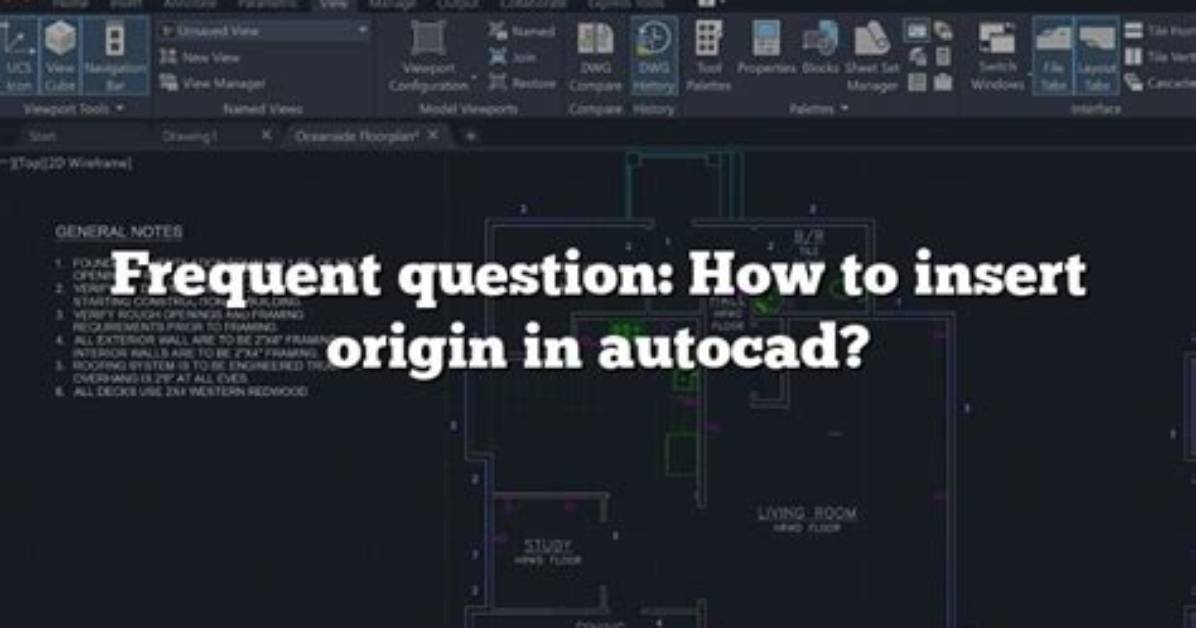1196x628 pixels.
Task: Open the Sheet Set Manager
Action: (x=872, y=56)
